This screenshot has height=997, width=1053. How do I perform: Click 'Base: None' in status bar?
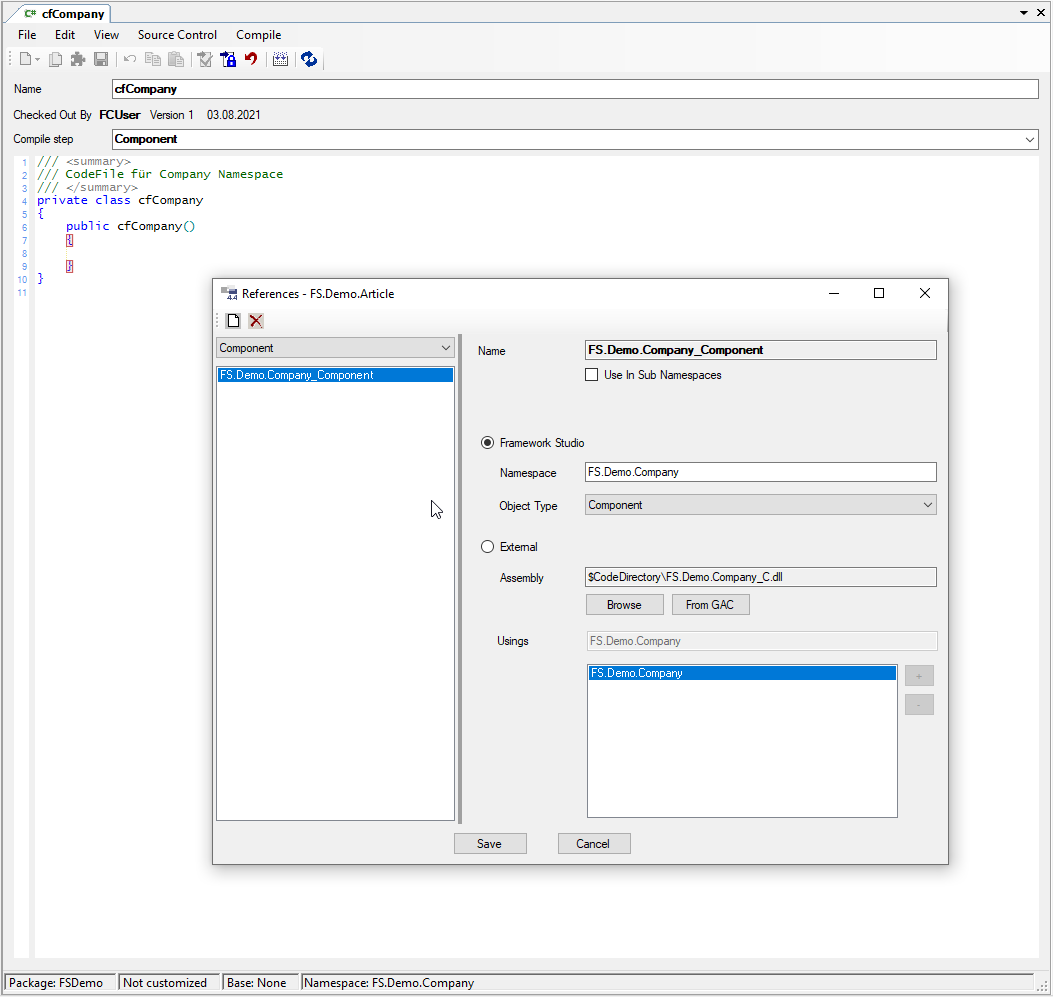pos(257,983)
